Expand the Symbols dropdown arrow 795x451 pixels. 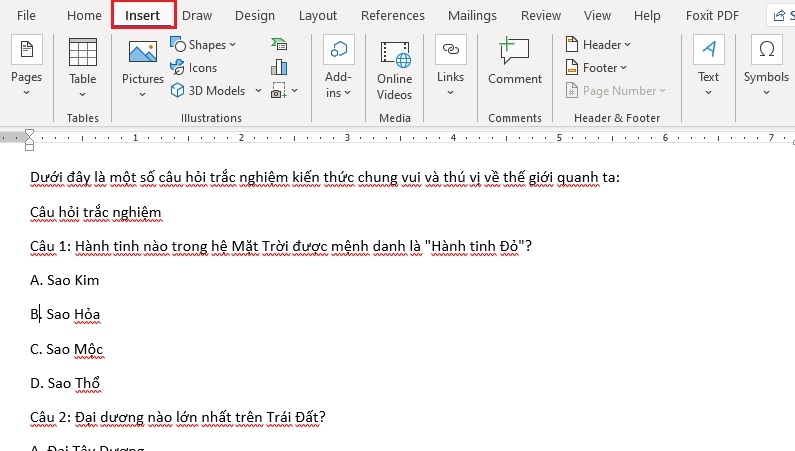click(766, 93)
